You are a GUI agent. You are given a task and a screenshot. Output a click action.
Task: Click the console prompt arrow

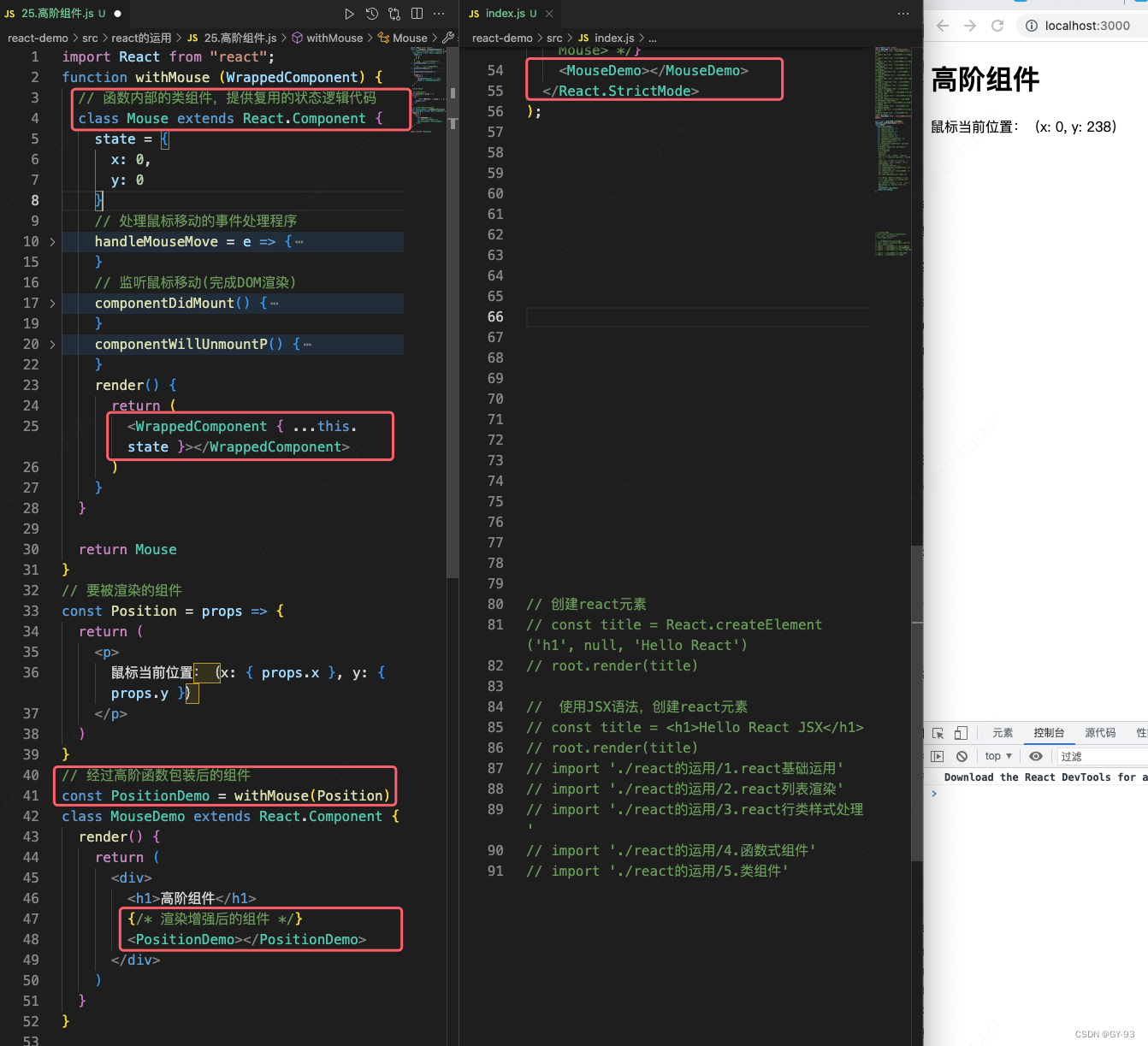click(x=934, y=794)
